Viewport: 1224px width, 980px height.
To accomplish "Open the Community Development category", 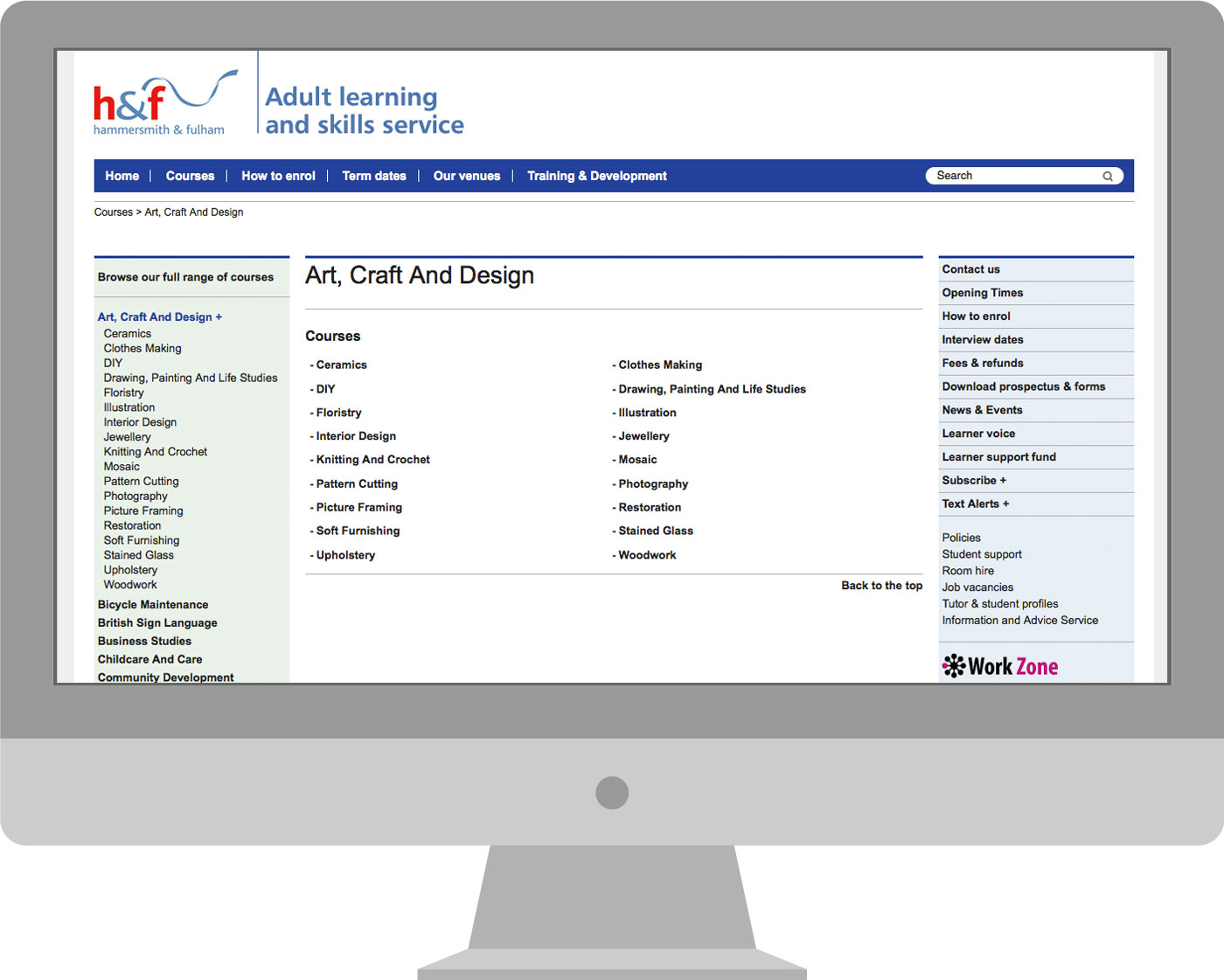I will click(x=166, y=678).
